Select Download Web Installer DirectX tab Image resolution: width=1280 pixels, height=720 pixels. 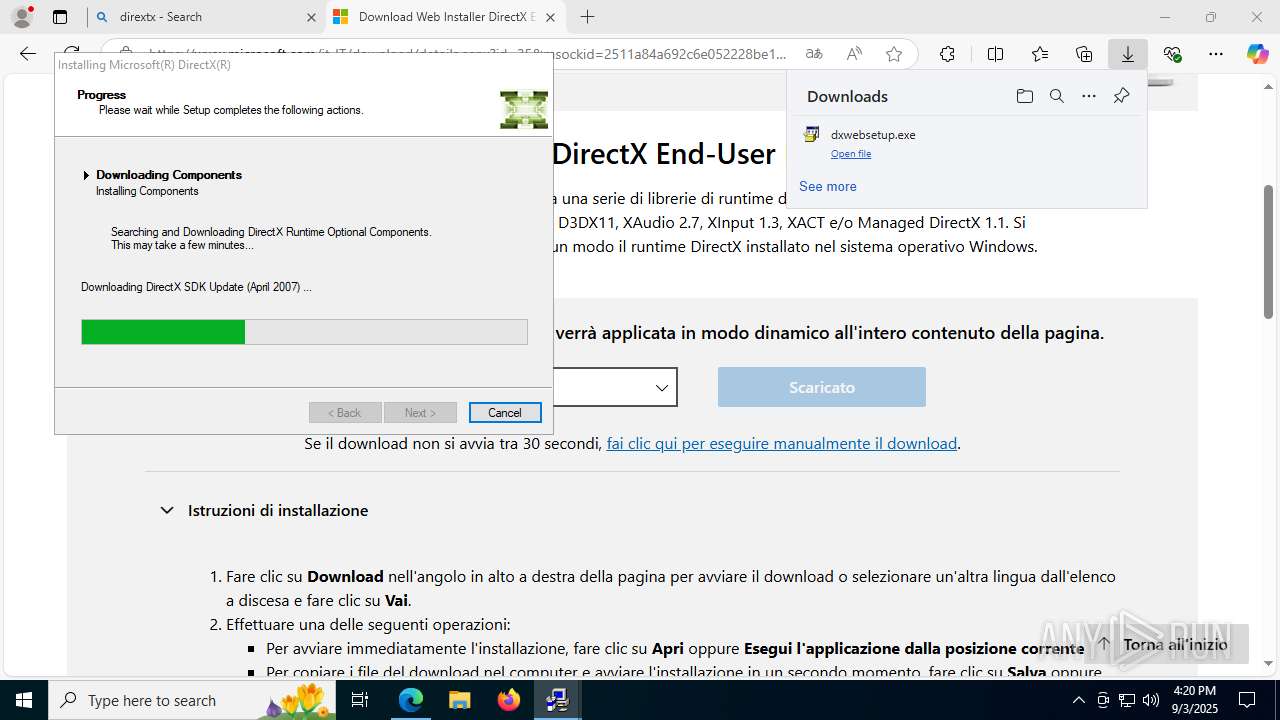445,17
